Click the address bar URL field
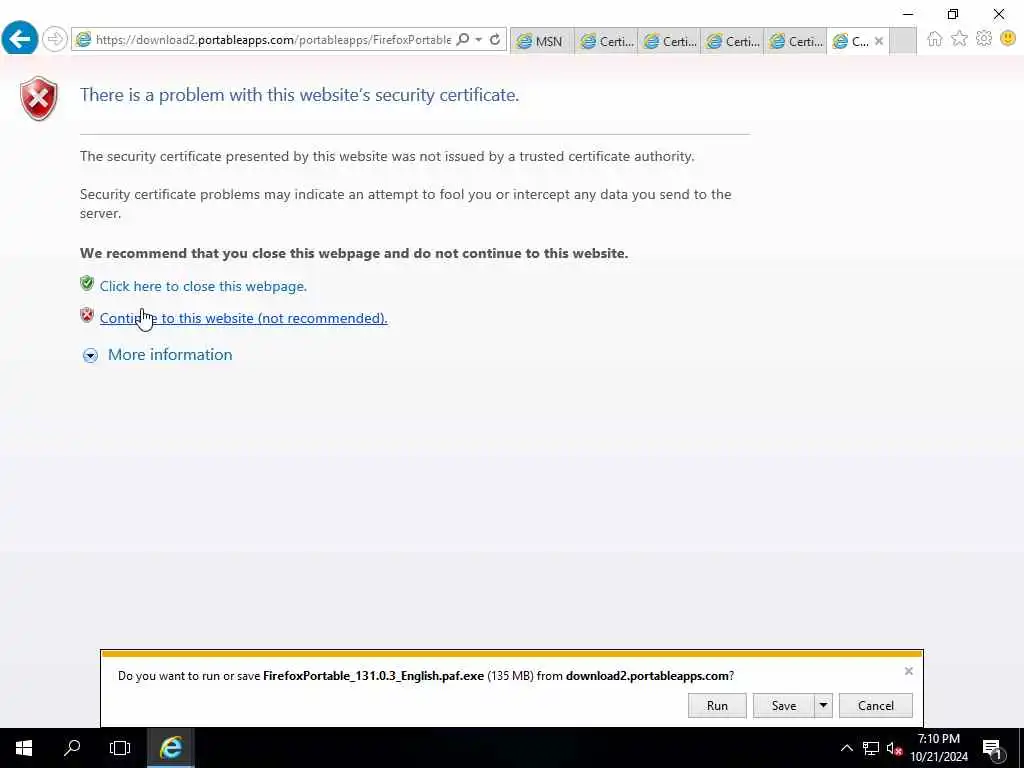The image size is (1024, 768). pos(273,40)
